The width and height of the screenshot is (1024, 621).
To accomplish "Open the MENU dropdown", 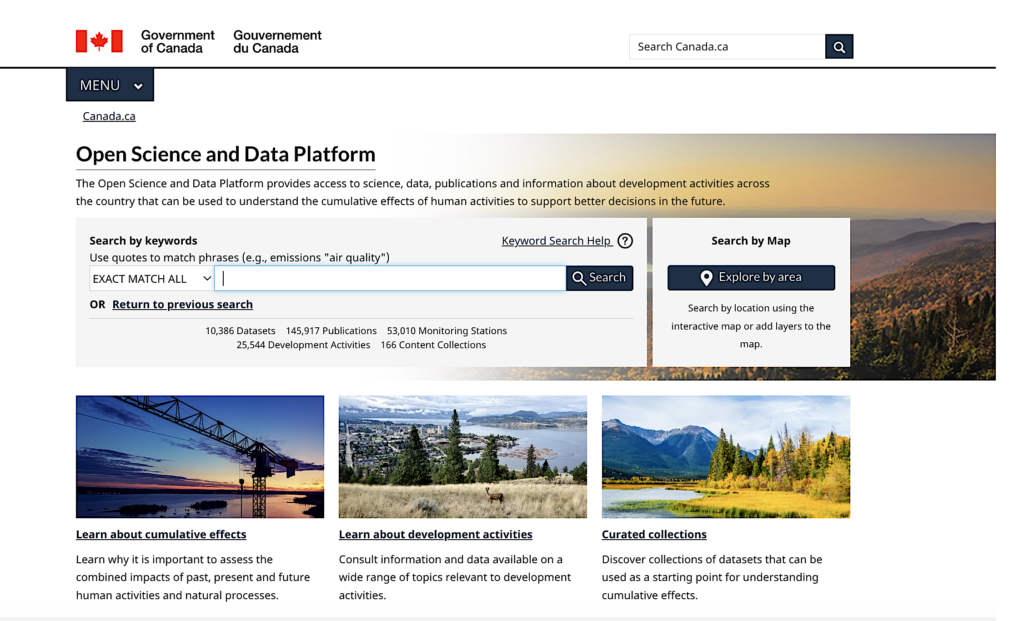I will click(x=110, y=85).
